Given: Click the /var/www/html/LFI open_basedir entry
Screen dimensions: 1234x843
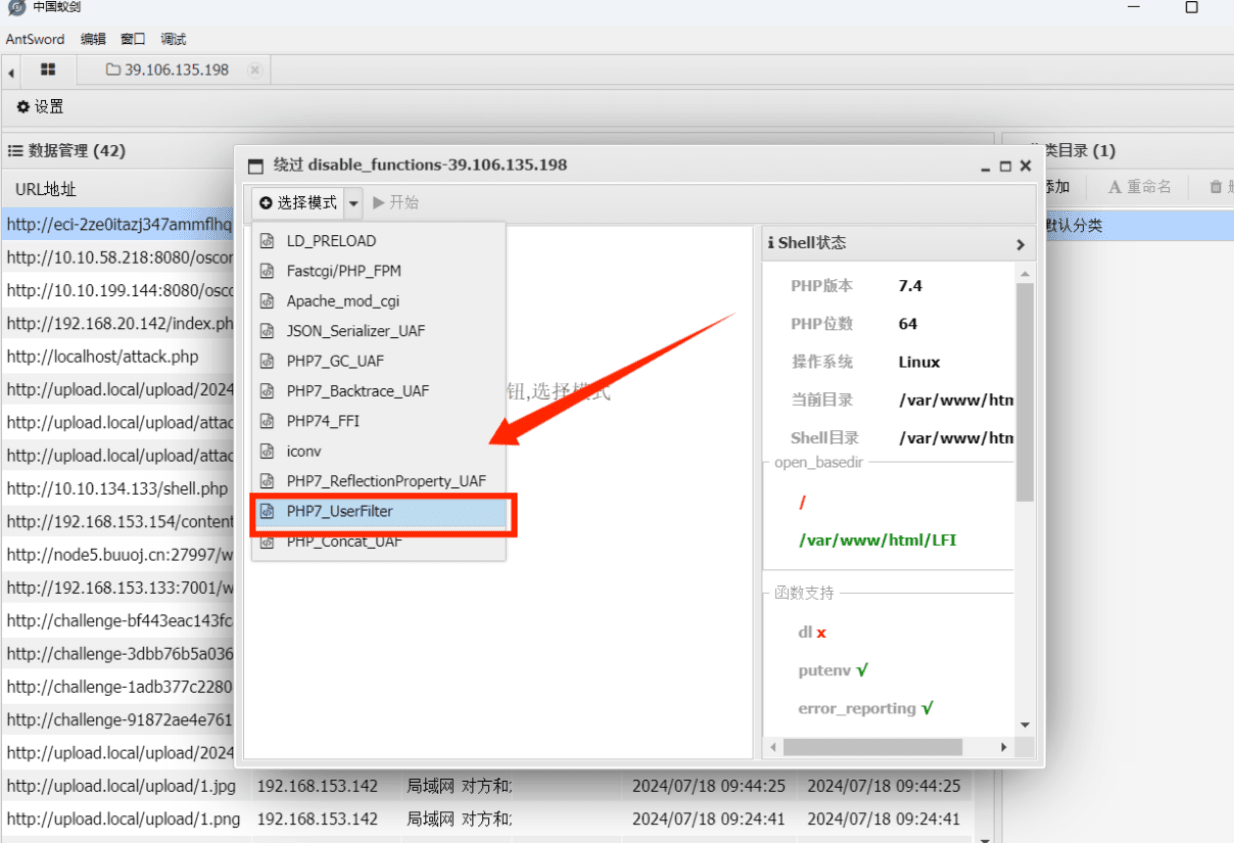Looking at the screenshot, I should coord(877,540).
